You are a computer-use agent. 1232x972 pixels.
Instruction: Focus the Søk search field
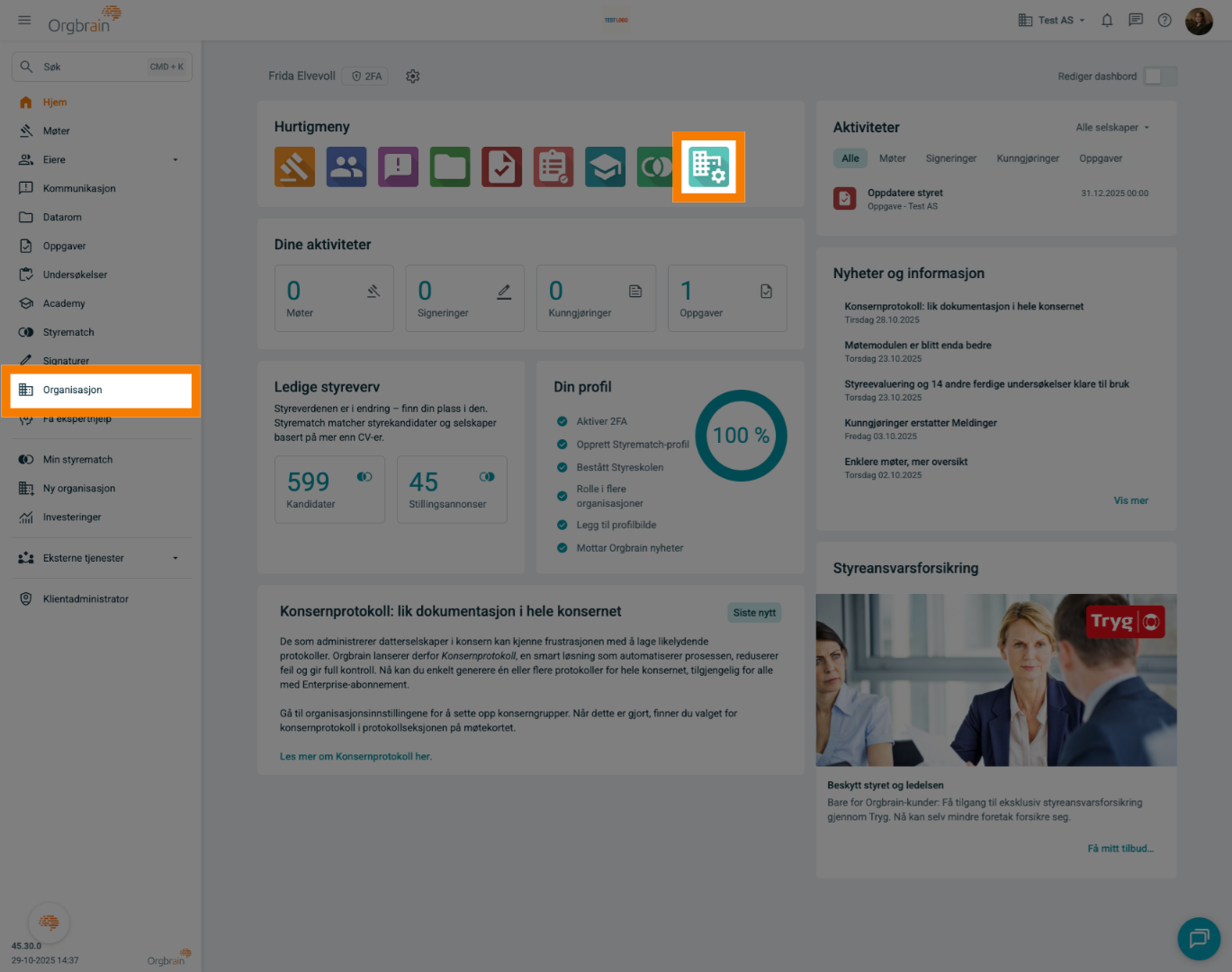(102, 67)
